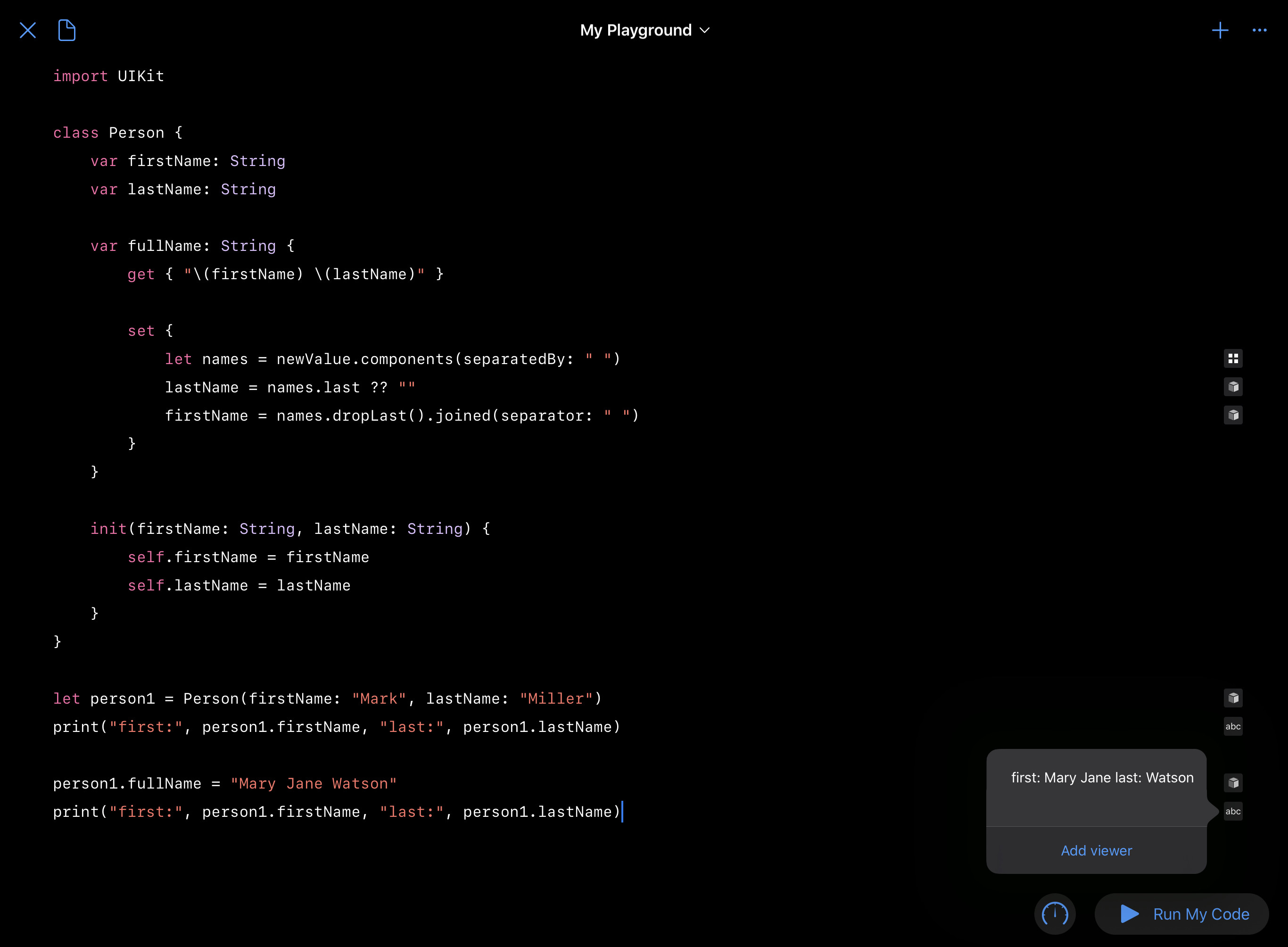Click the init method declaration line
Image resolution: width=1288 pixels, height=947 pixels.
tap(289, 529)
